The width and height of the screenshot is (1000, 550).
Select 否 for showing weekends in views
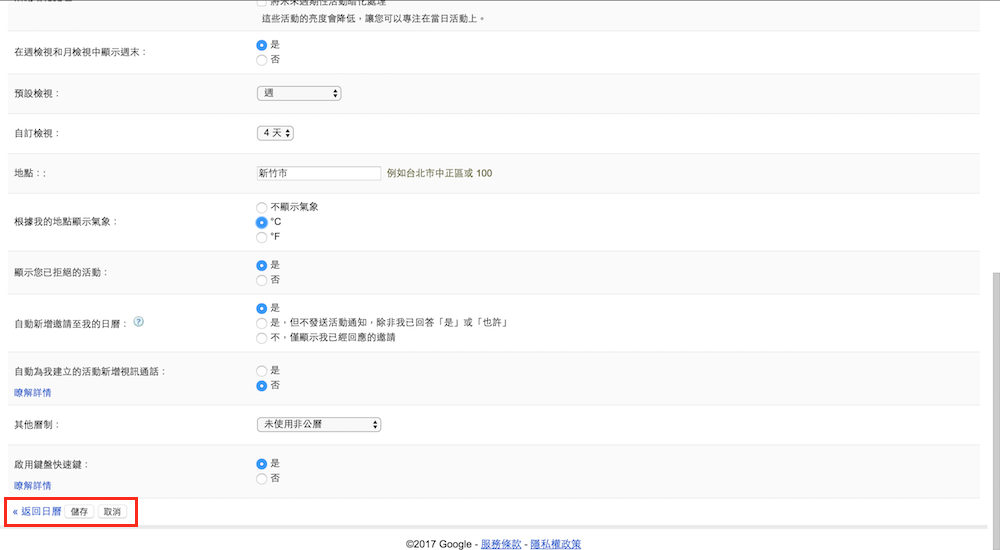(262, 60)
